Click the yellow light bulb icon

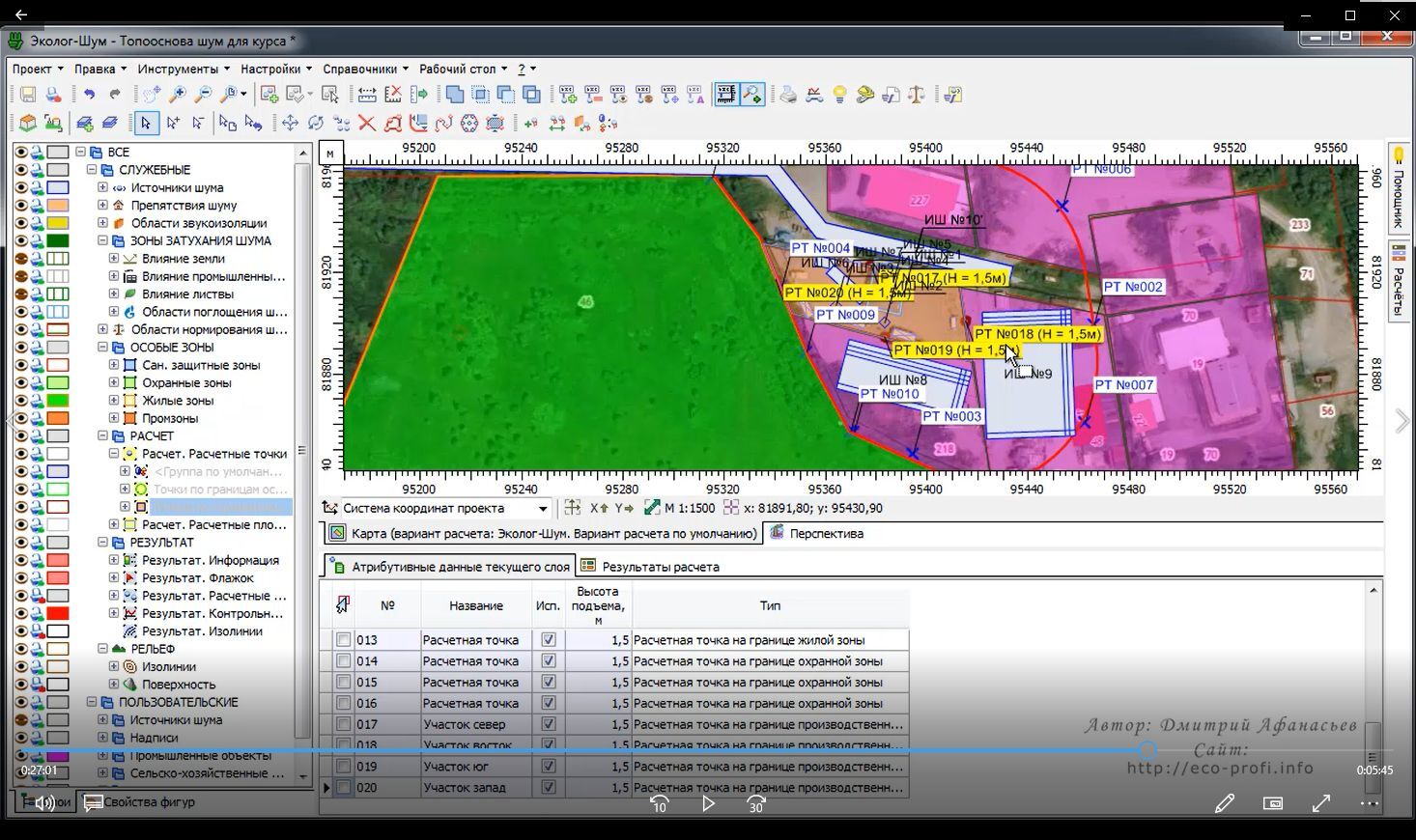click(840, 95)
